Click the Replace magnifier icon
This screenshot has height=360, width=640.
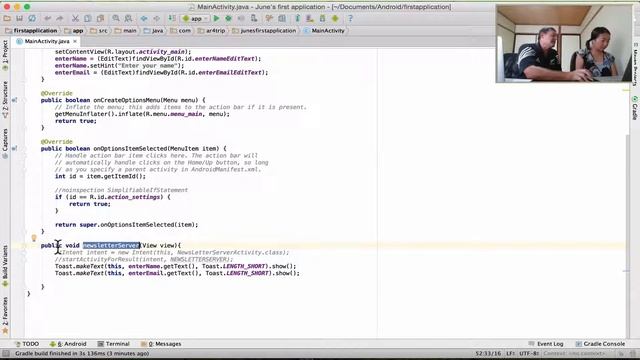[128, 18]
